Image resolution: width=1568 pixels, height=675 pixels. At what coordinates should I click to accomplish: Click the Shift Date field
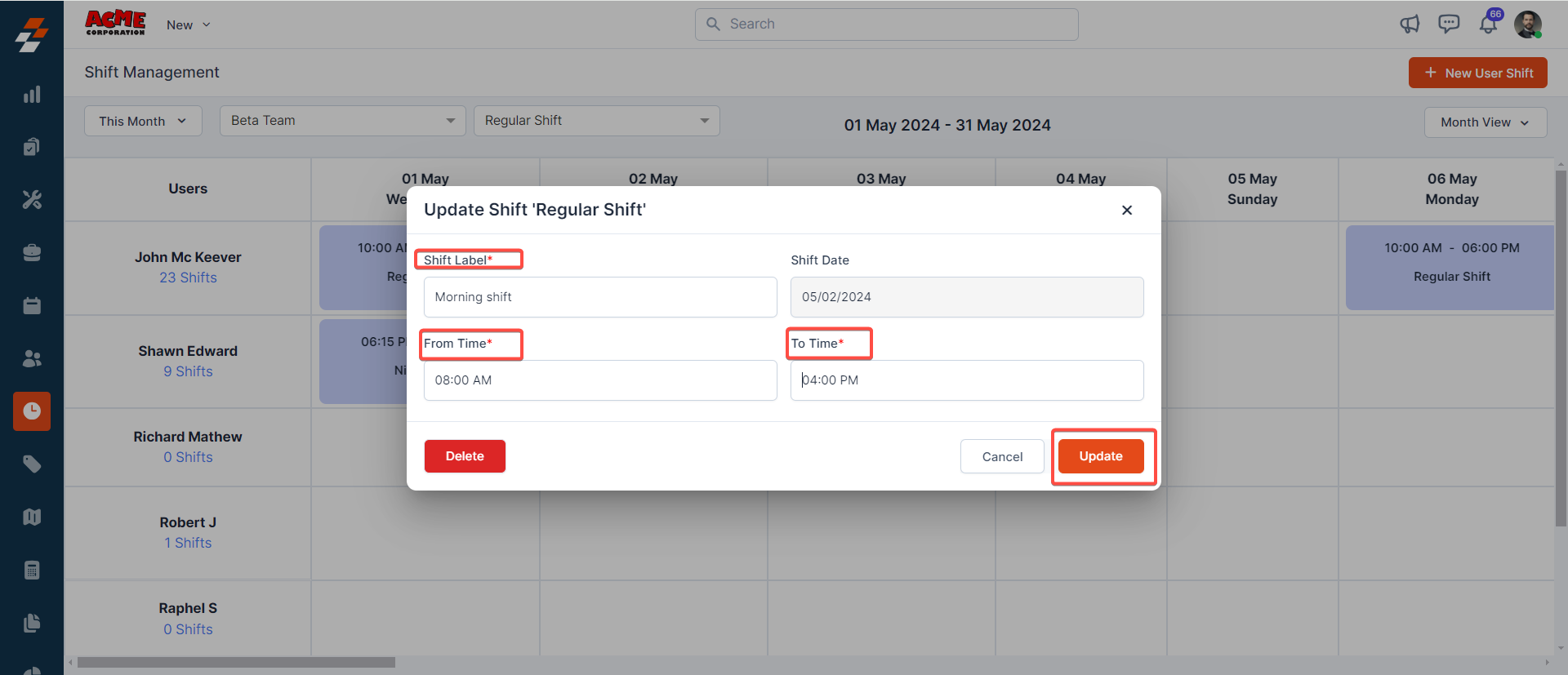967,297
